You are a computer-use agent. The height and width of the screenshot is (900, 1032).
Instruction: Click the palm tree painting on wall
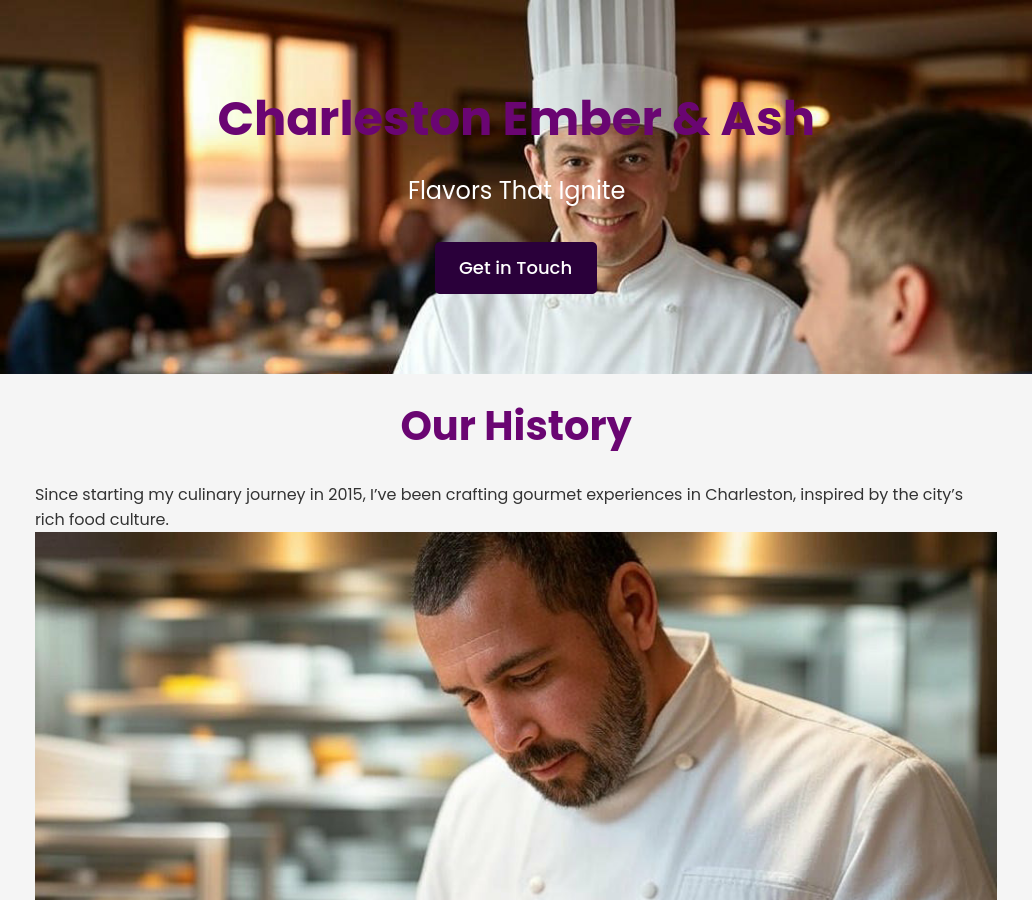pos(47,150)
